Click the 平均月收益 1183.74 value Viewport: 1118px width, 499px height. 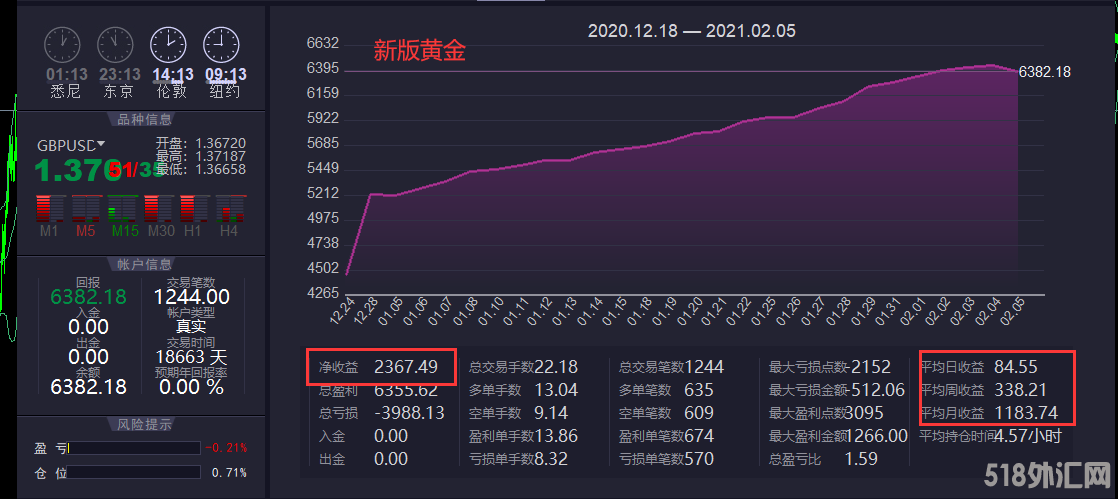(x=1030, y=411)
